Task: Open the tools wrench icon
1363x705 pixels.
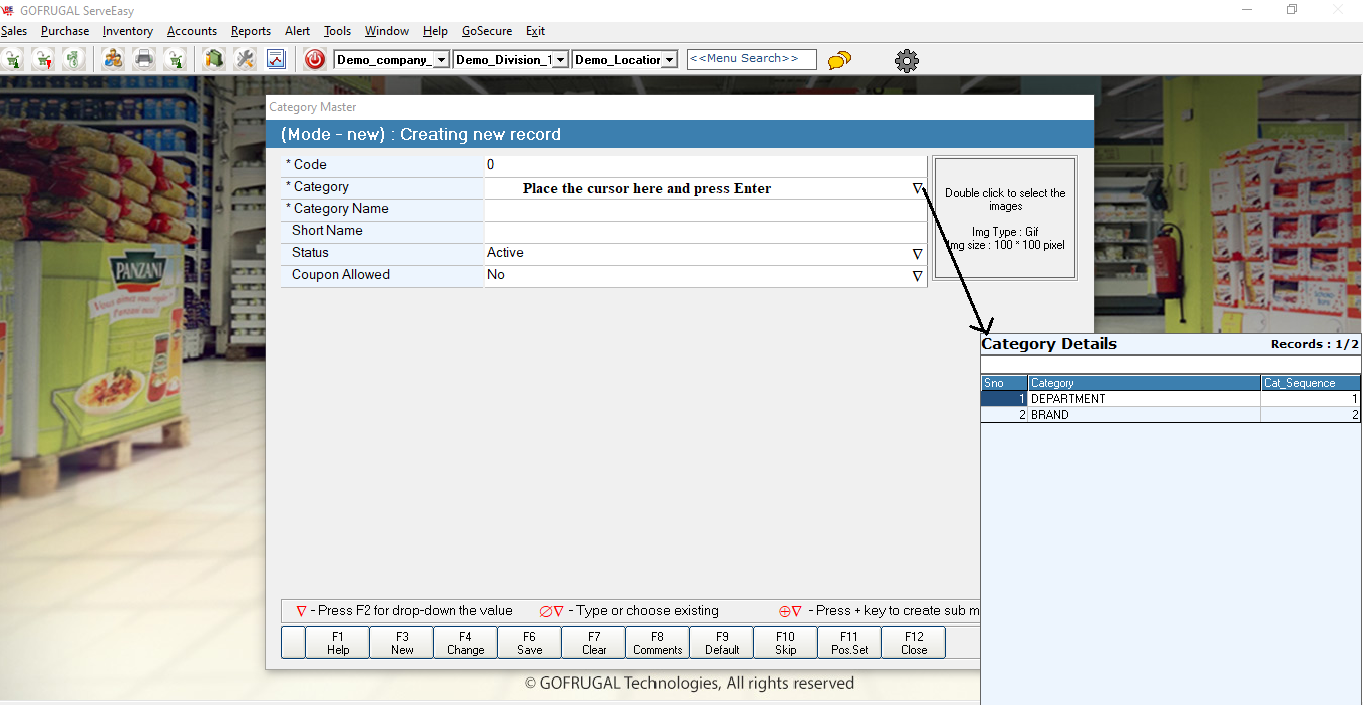Action: point(245,60)
